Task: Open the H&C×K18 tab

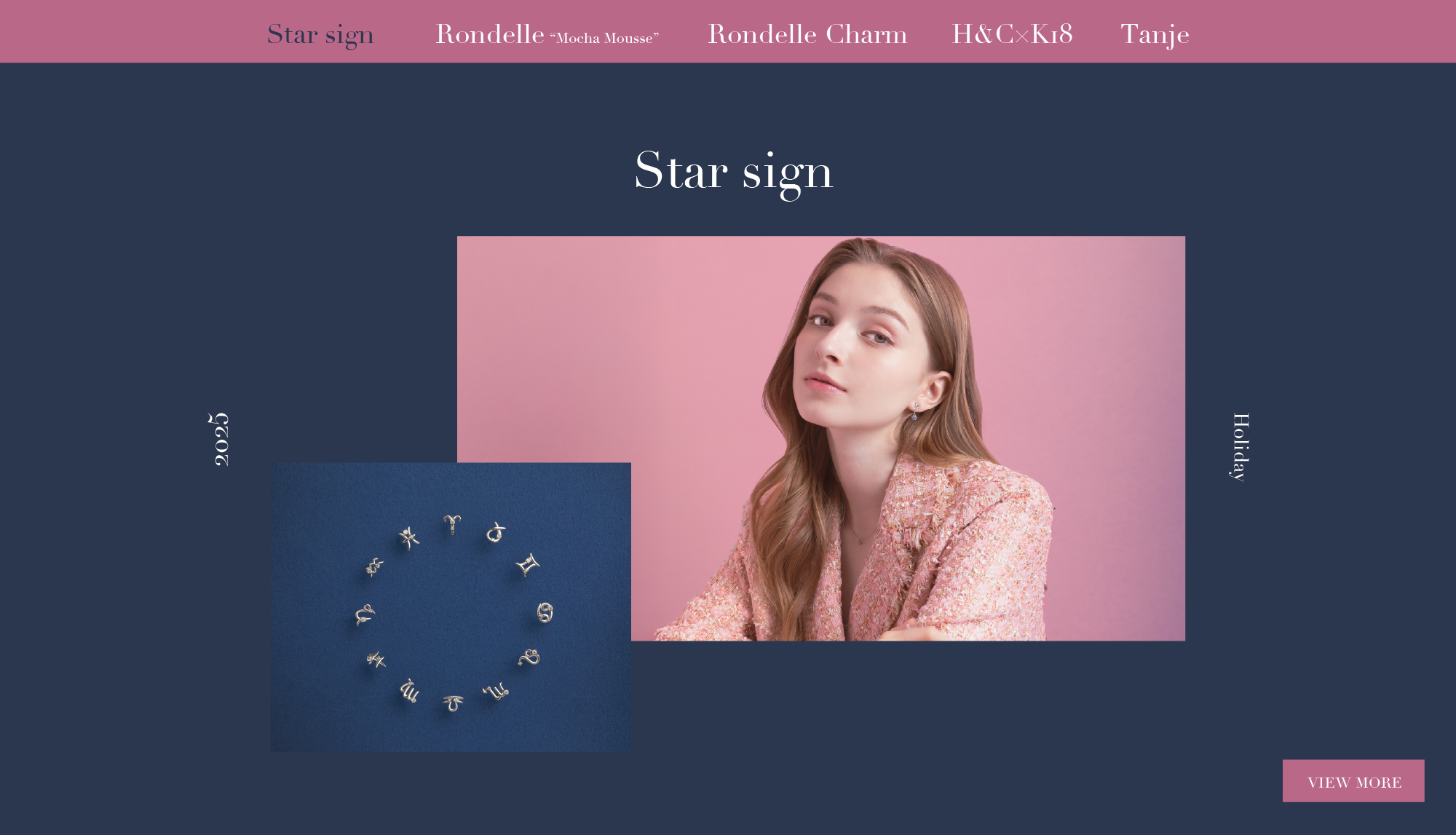Action: (x=1013, y=34)
